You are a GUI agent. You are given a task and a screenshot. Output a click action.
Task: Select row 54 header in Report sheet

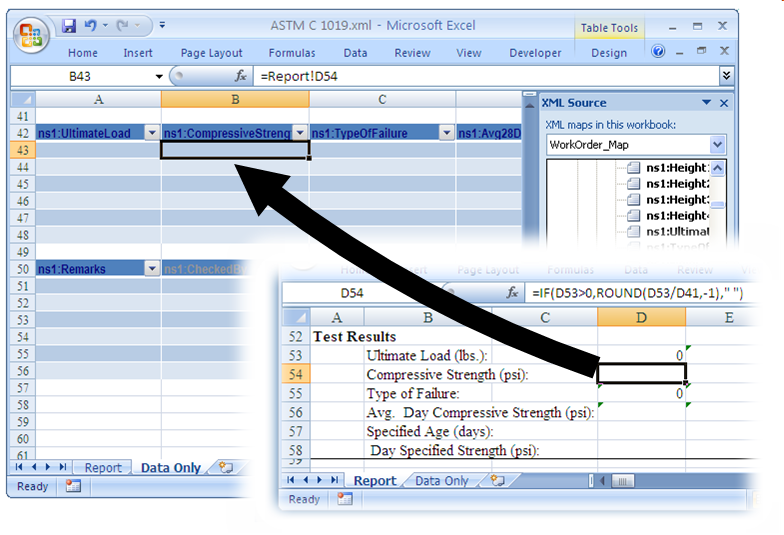click(296, 374)
